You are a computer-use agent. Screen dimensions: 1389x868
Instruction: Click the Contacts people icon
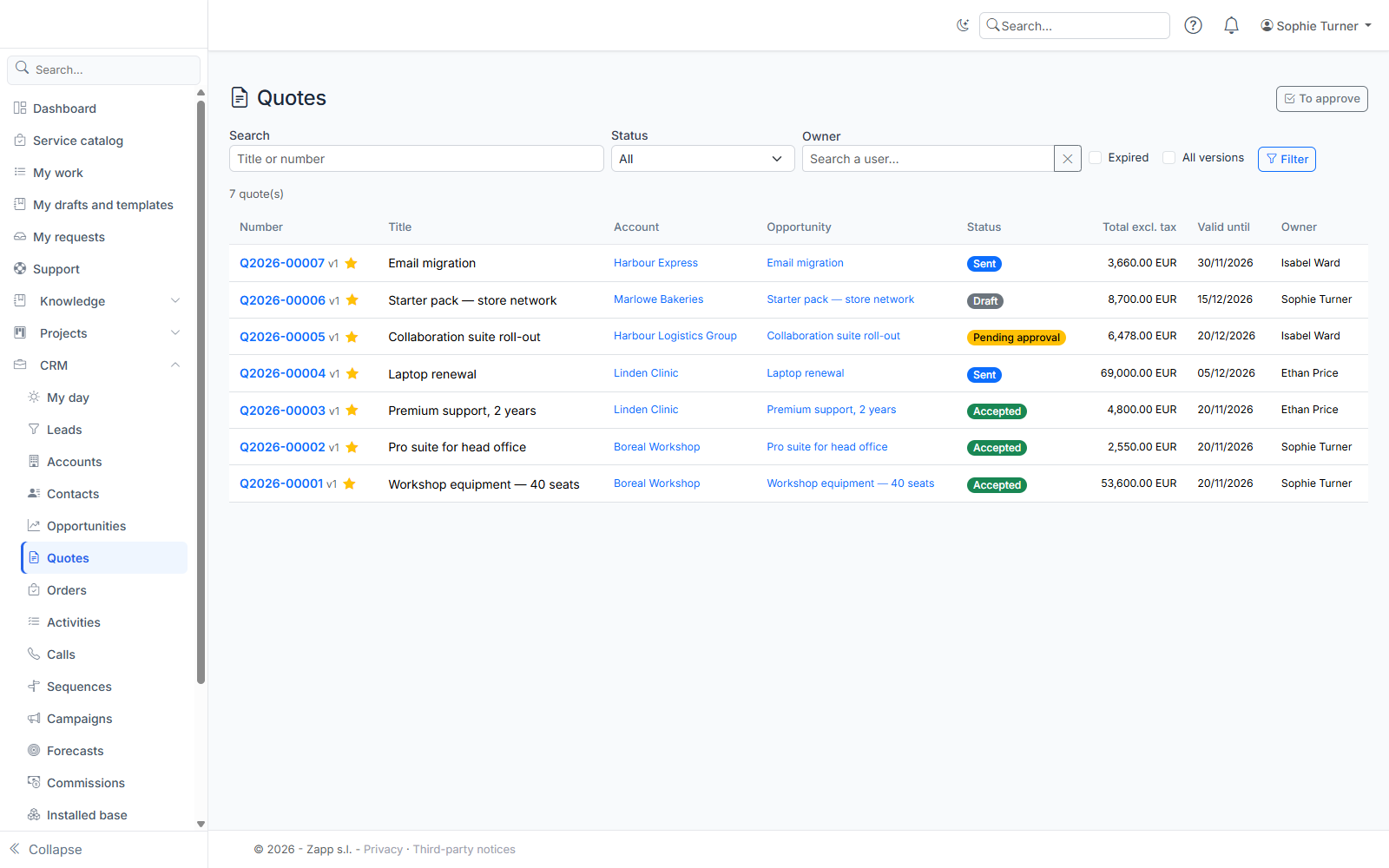[34, 493]
